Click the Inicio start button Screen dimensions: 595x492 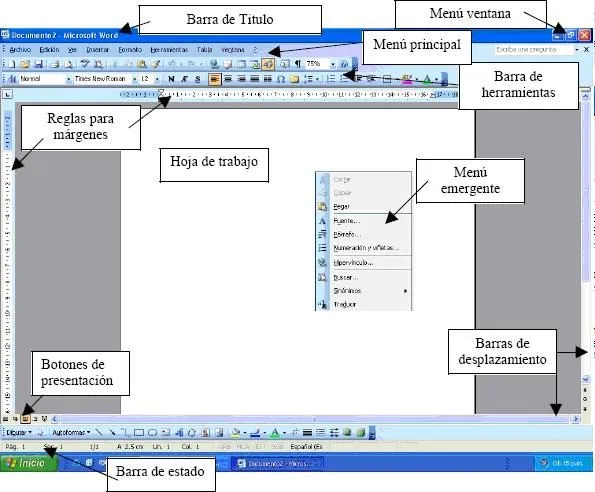(x=29, y=463)
